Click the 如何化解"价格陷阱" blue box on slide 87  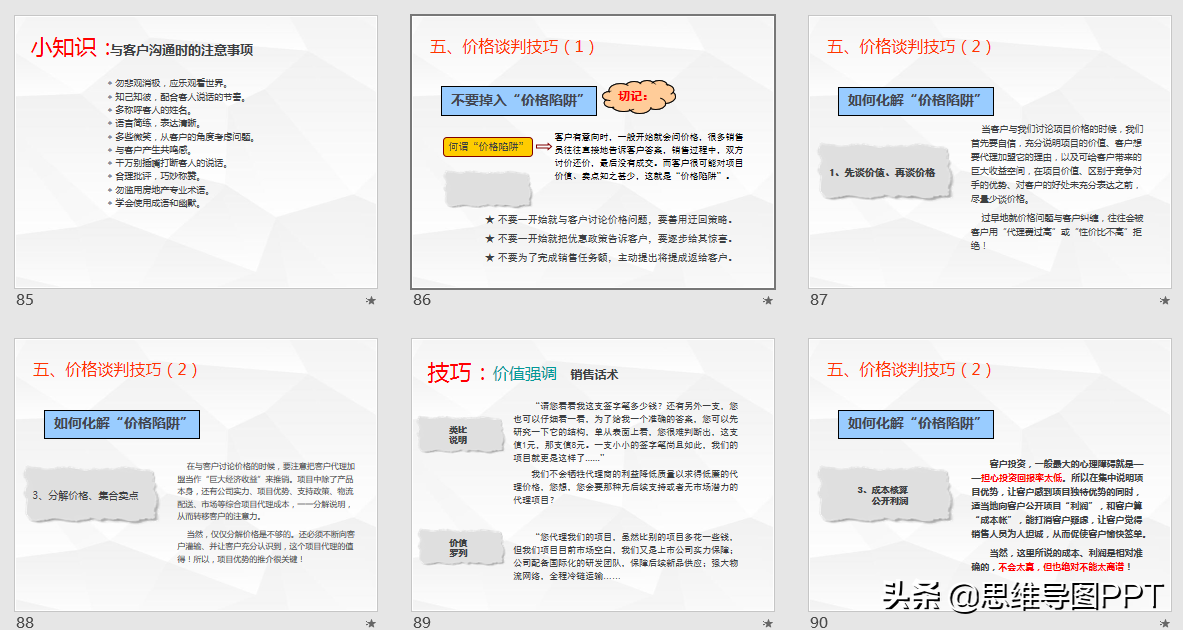915,100
